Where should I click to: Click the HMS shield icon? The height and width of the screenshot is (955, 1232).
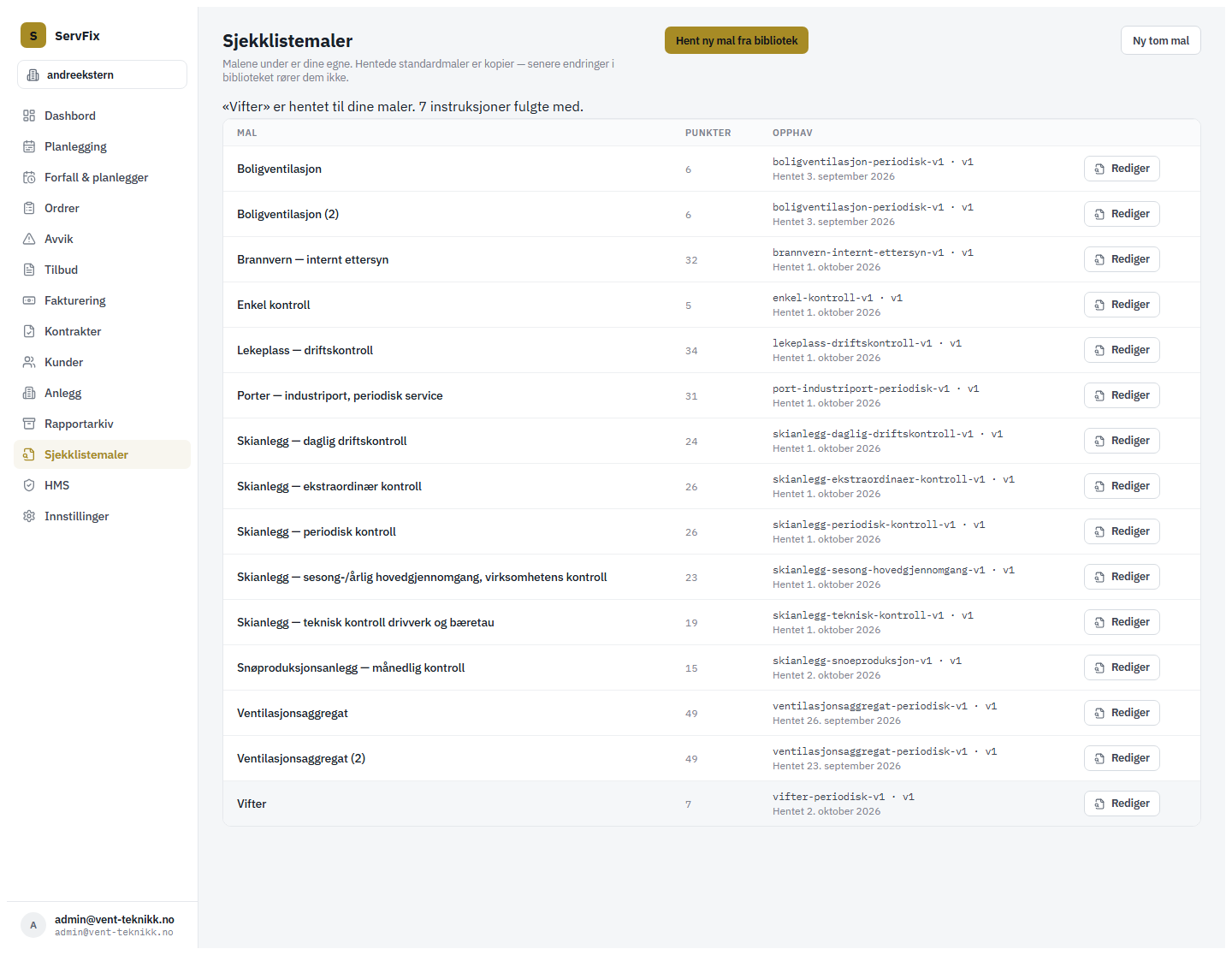(29, 485)
